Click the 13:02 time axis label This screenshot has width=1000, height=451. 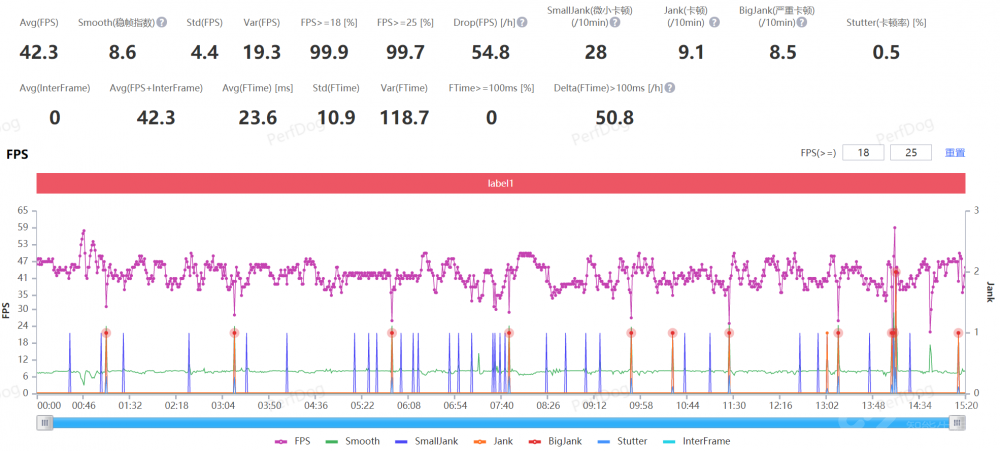[x=827, y=405]
